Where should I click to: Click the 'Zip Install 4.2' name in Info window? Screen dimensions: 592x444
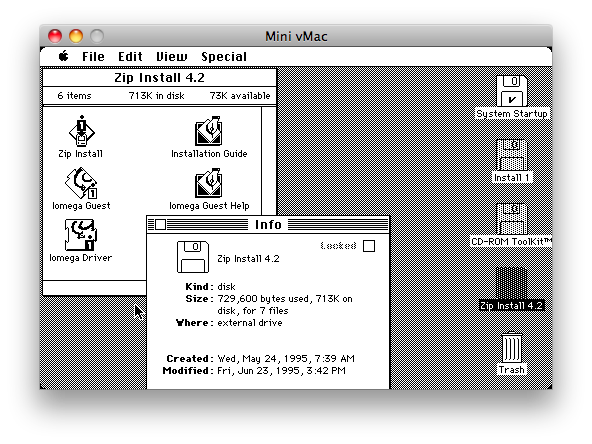[x=248, y=259]
